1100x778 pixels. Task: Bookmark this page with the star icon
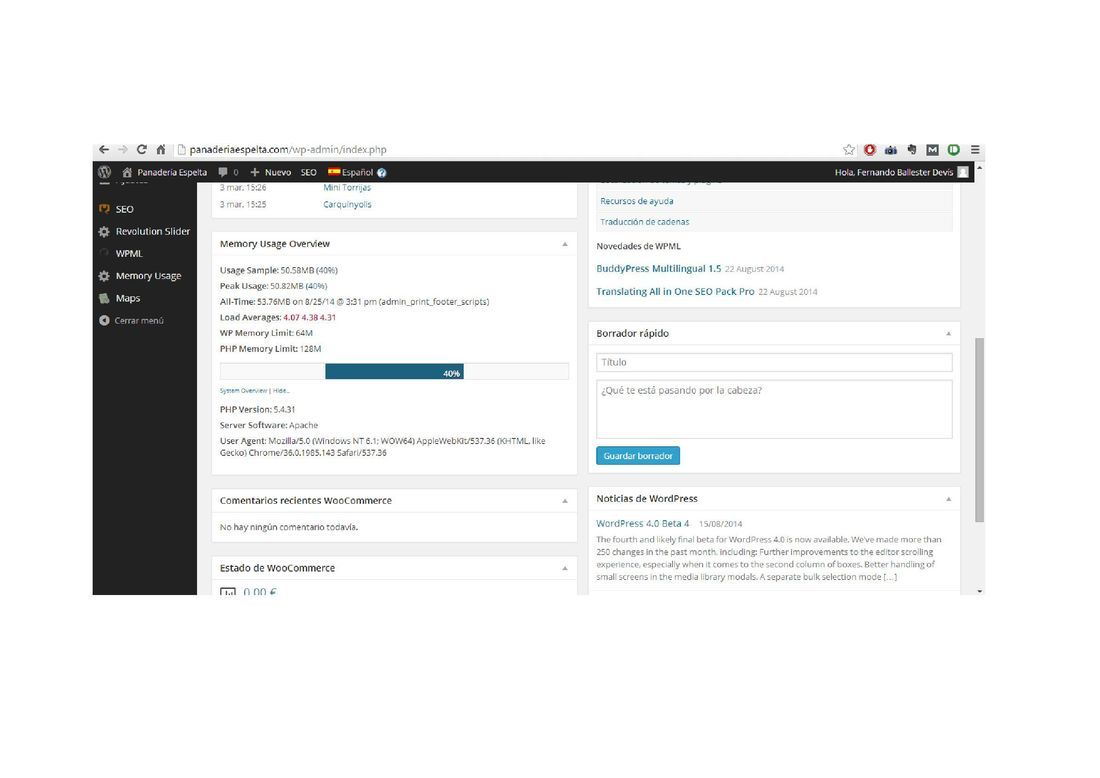849,149
